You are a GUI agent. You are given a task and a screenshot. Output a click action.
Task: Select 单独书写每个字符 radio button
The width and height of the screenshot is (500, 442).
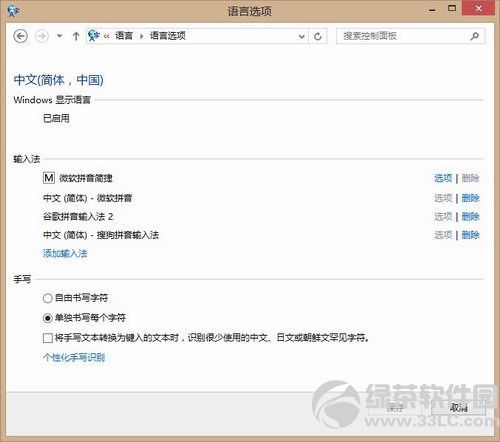pyautogui.click(x=47, y=318)
